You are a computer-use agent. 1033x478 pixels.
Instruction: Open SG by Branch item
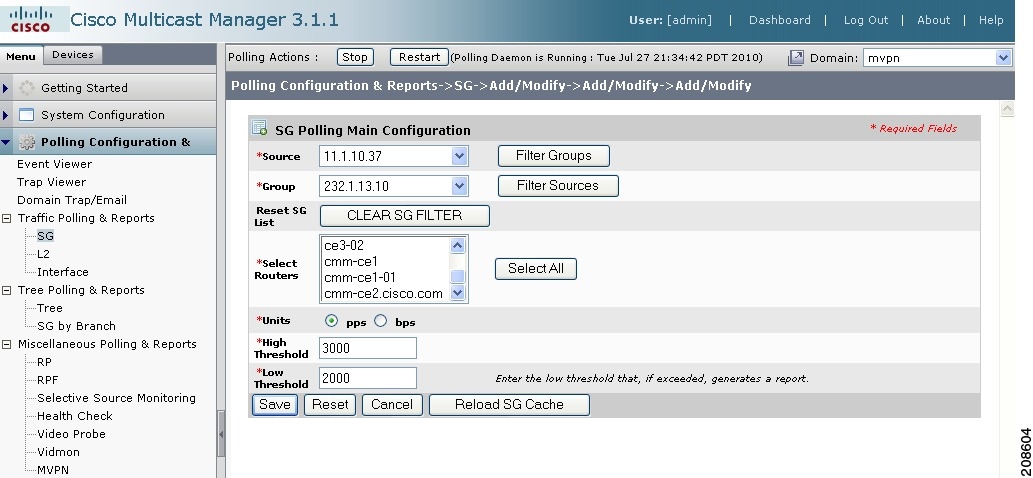(x=76, y=326)
